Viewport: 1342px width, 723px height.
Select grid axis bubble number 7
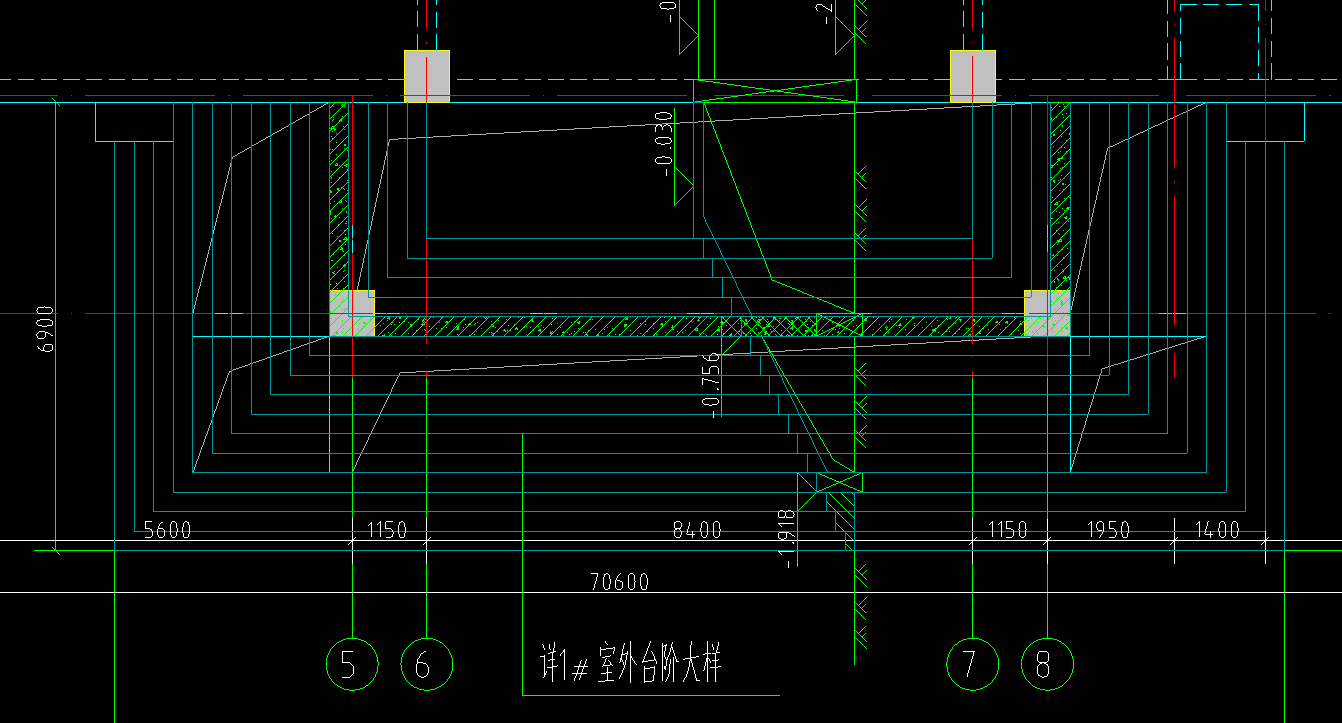point(972,664)
